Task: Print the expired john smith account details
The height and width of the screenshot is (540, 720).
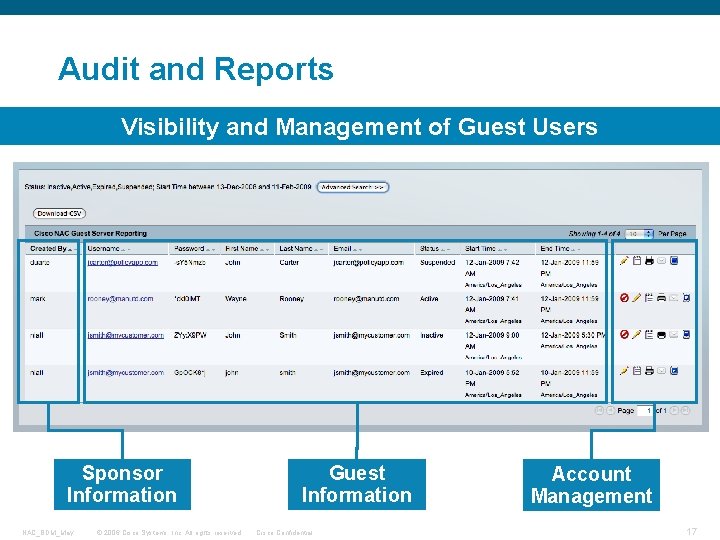Action: pyautogui.click(x=649, y=371)
